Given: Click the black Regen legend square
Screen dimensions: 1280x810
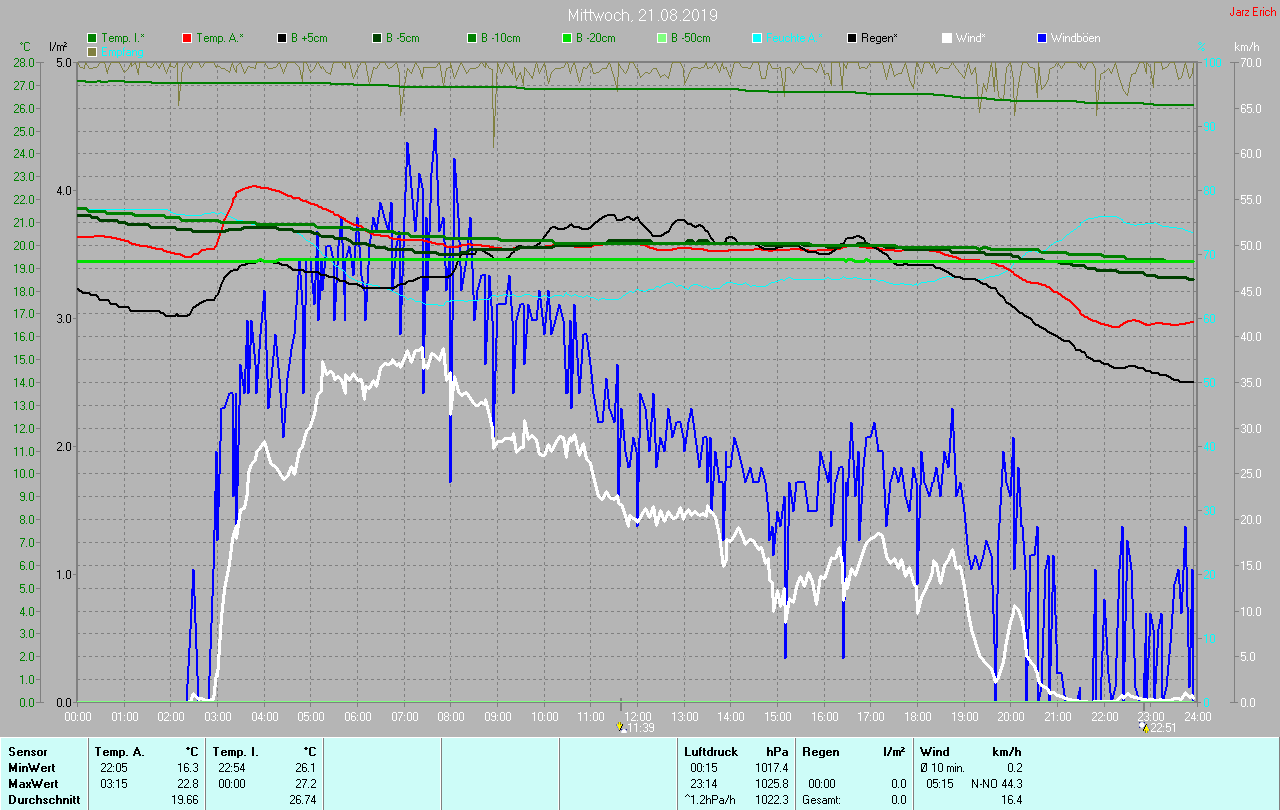Looking at the screenshot, I should [852, 38].
